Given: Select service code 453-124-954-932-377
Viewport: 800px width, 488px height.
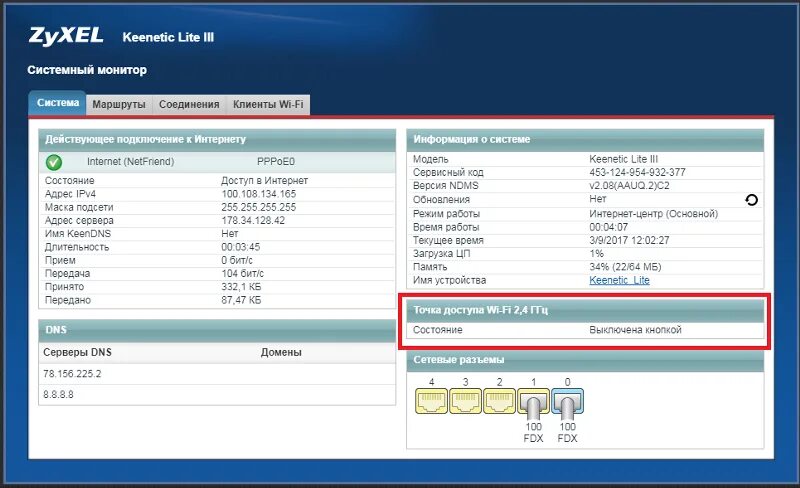Looking at the screenshot, I should click(x=637, y=173).
